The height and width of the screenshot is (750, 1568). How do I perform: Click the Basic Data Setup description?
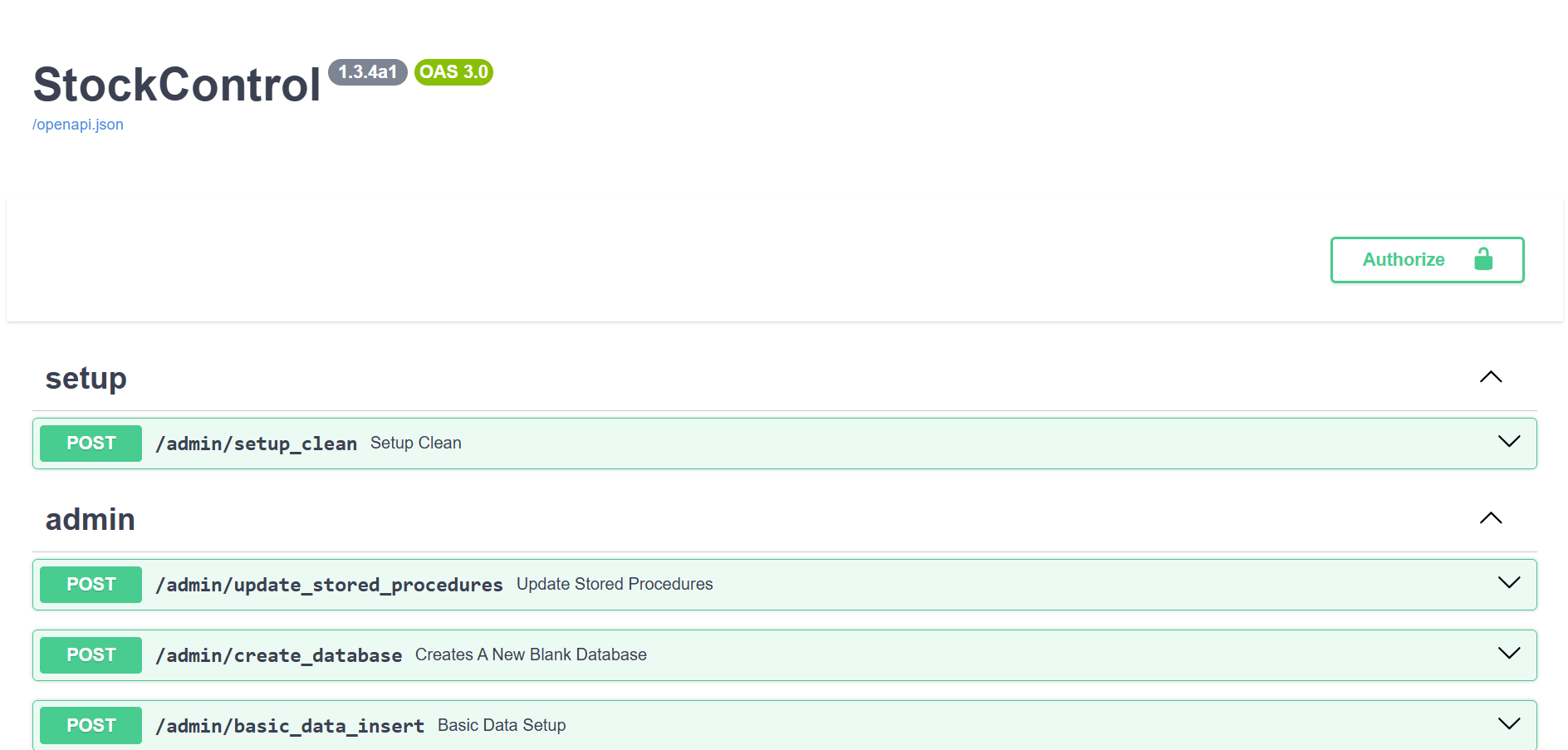tap(502, 725)
